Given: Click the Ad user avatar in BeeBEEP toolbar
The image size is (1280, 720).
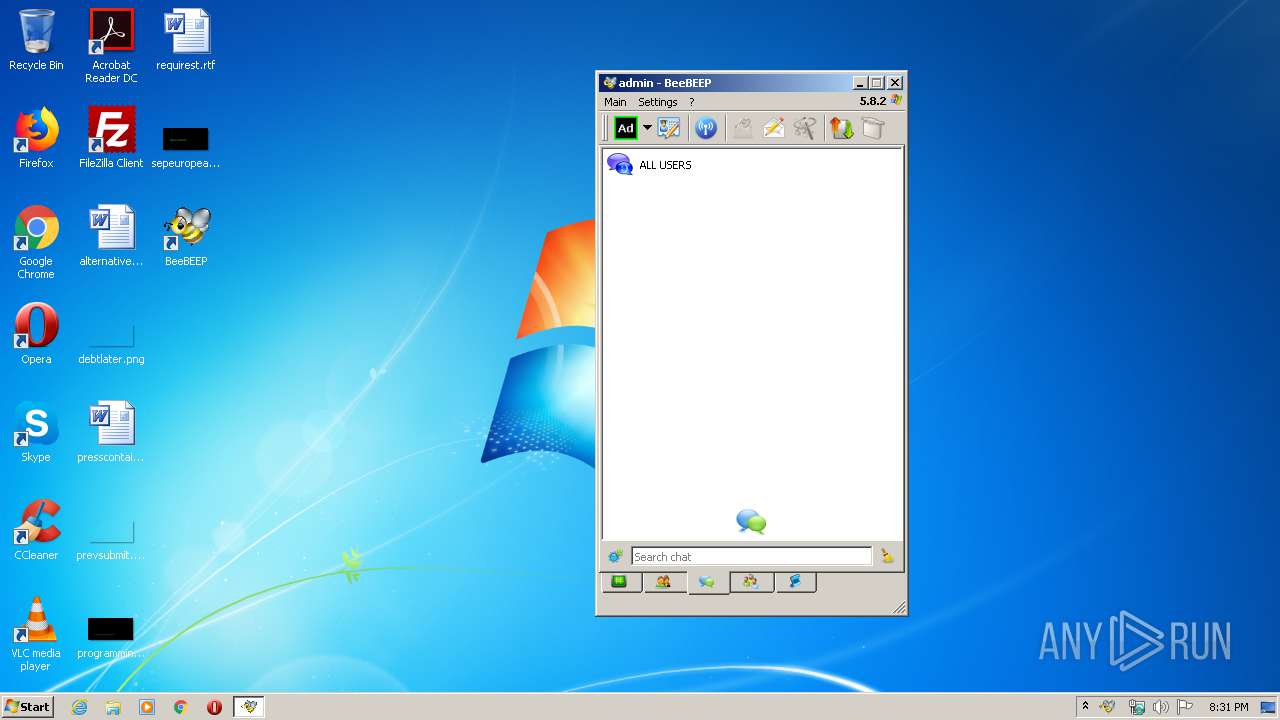Looking at the screenshot, I should pyautogui.click(x=626, y=128).
